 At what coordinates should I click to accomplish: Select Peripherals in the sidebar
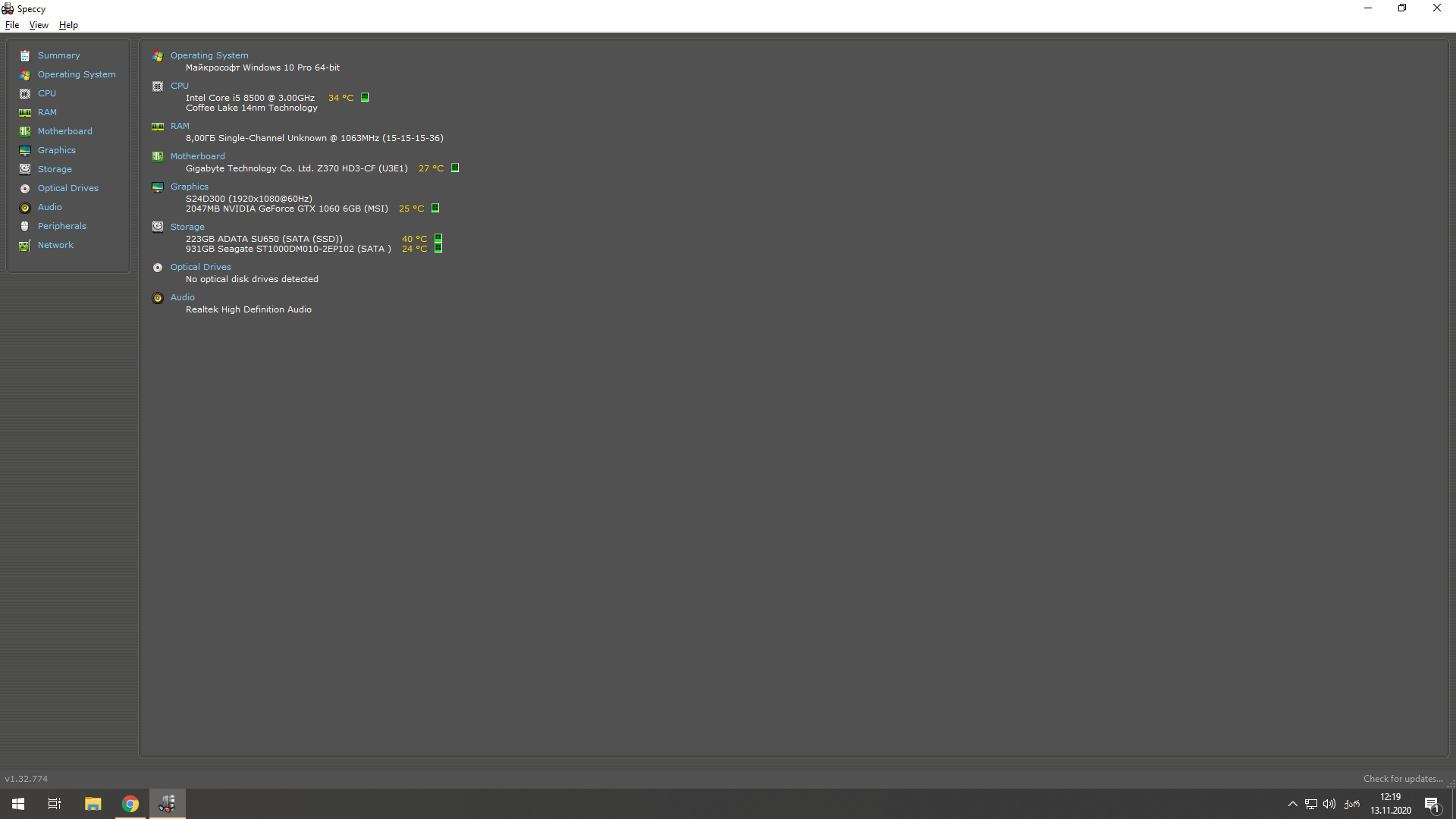[x=62, y=226]
